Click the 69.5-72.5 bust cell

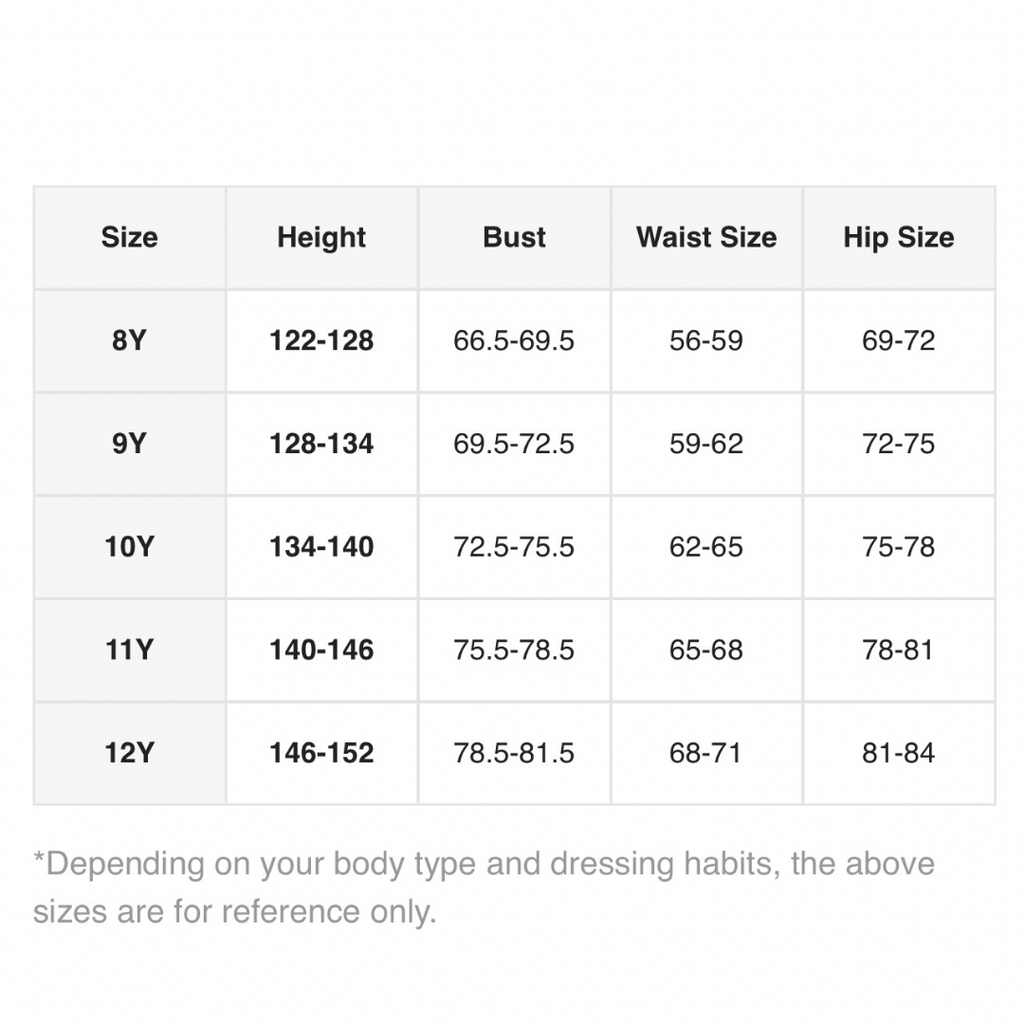(x=514, y=444)
